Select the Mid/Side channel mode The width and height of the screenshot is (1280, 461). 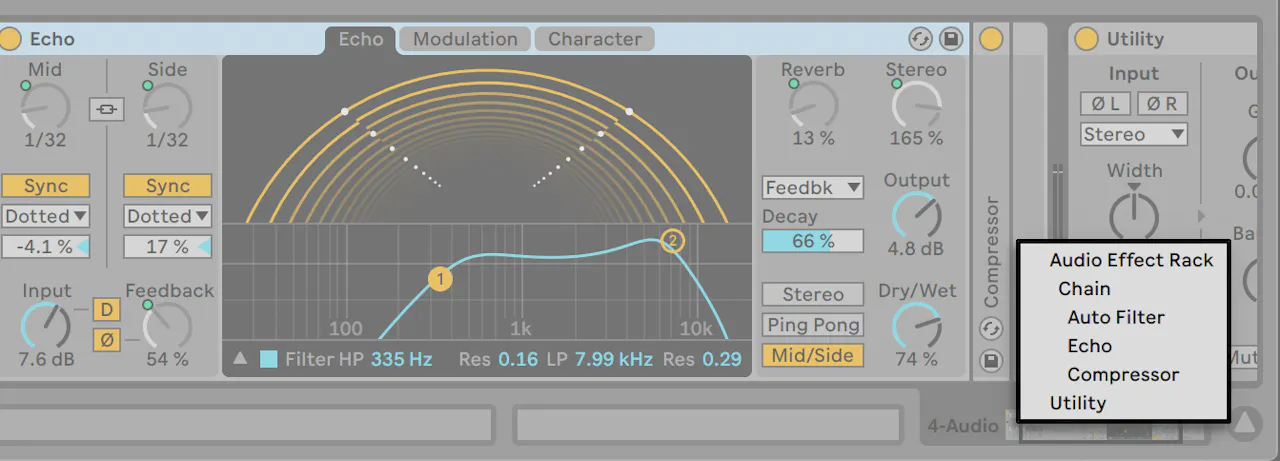coord(813,355)
